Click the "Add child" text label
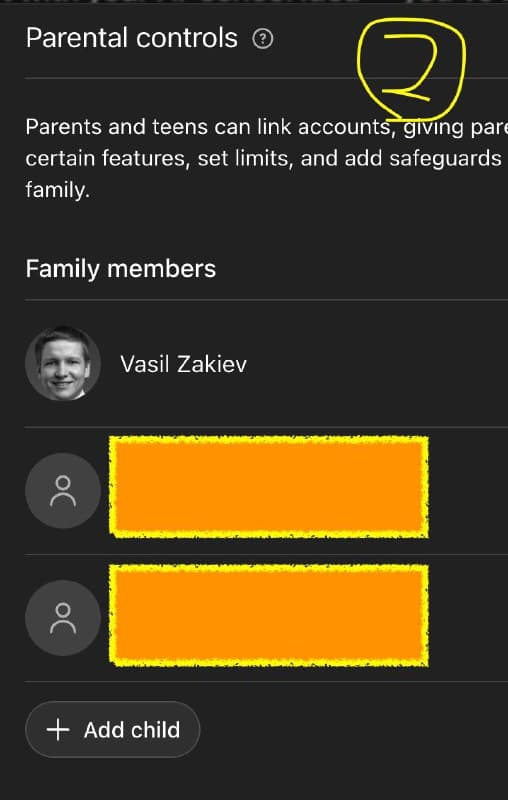Image resolution: width=508 pixels, height=800 pixels. [132, 730]
